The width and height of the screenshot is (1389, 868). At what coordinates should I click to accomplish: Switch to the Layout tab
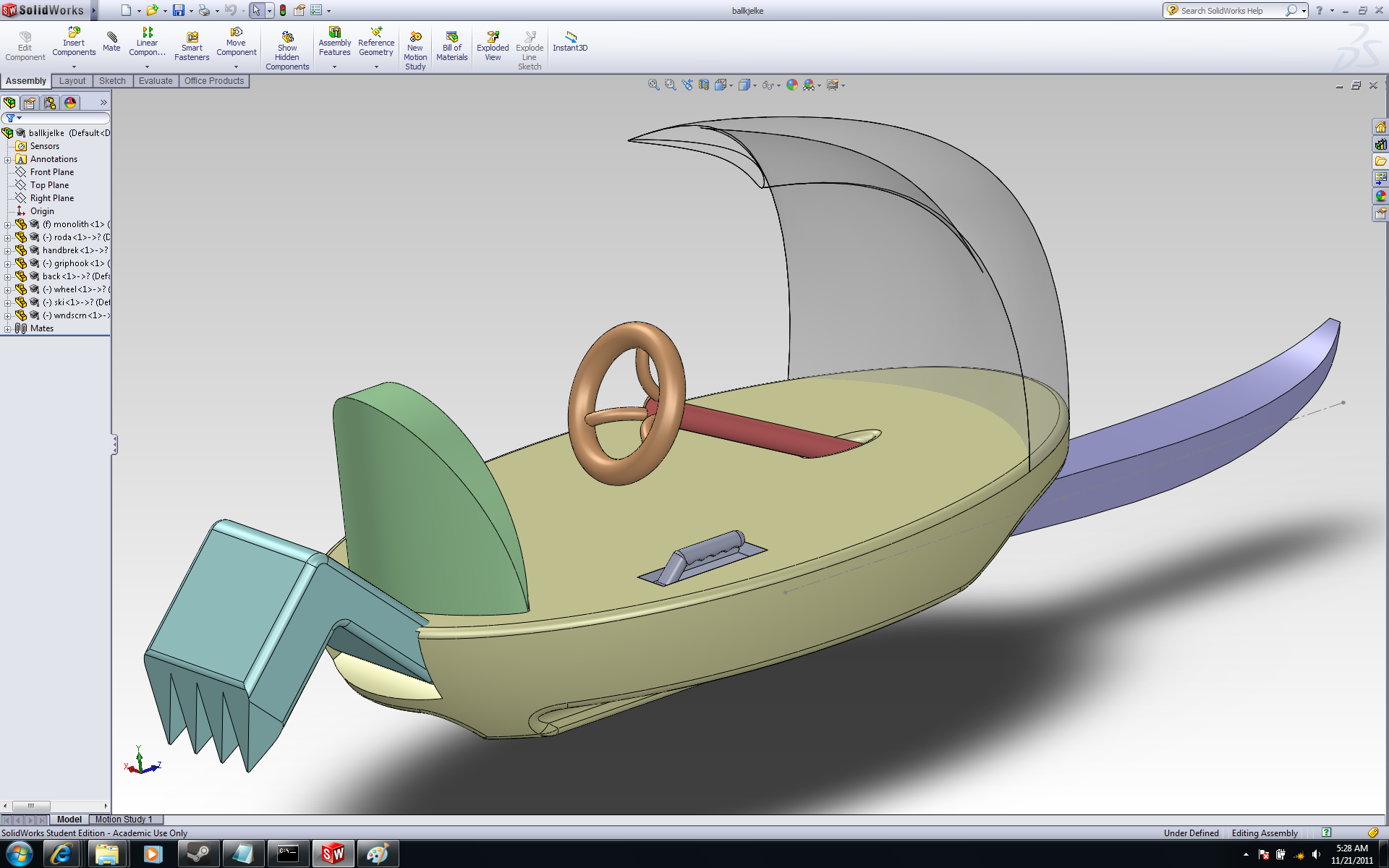[x=72, y=81]
